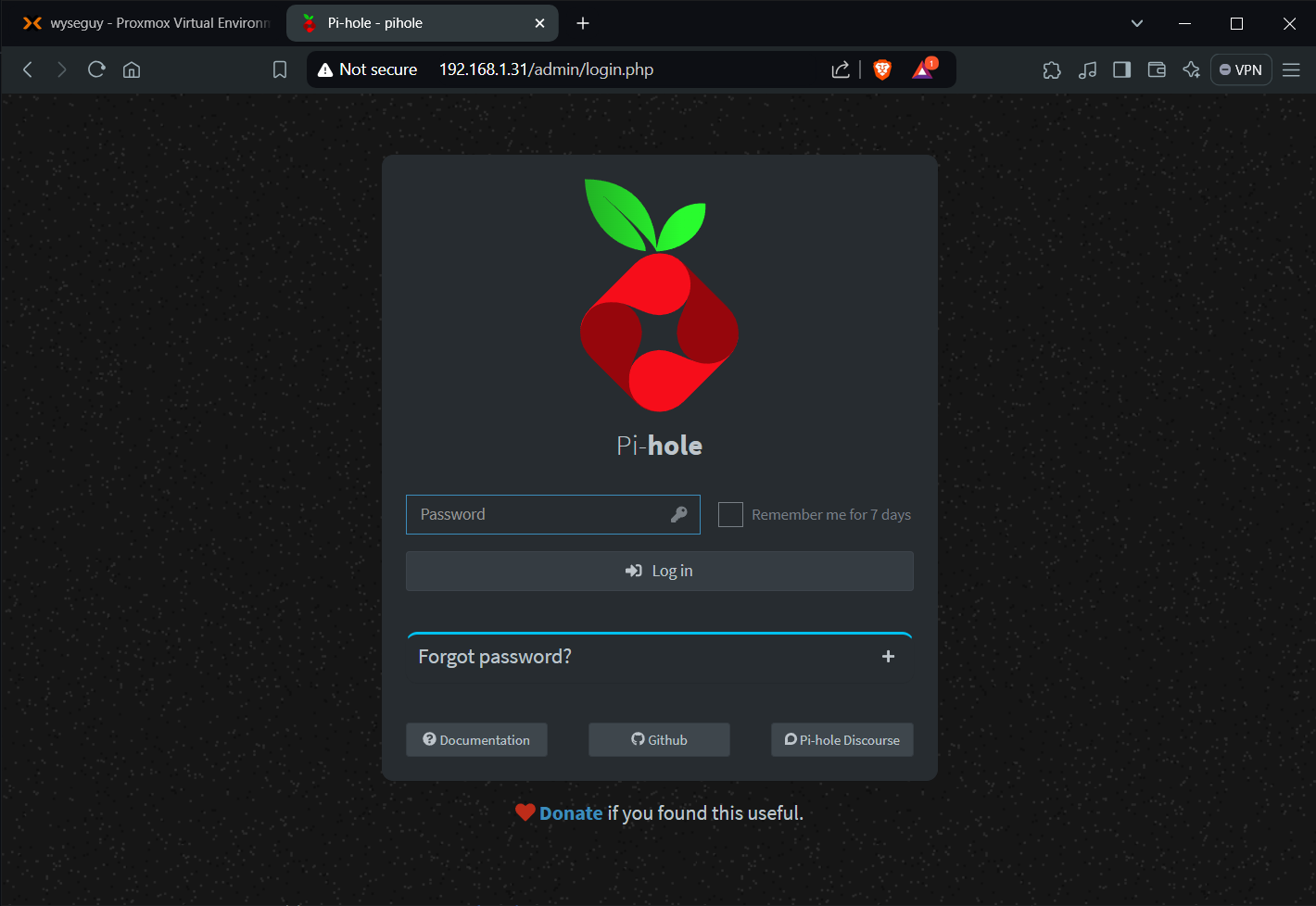
Task: Open the Github button
Action: (659, 739)
